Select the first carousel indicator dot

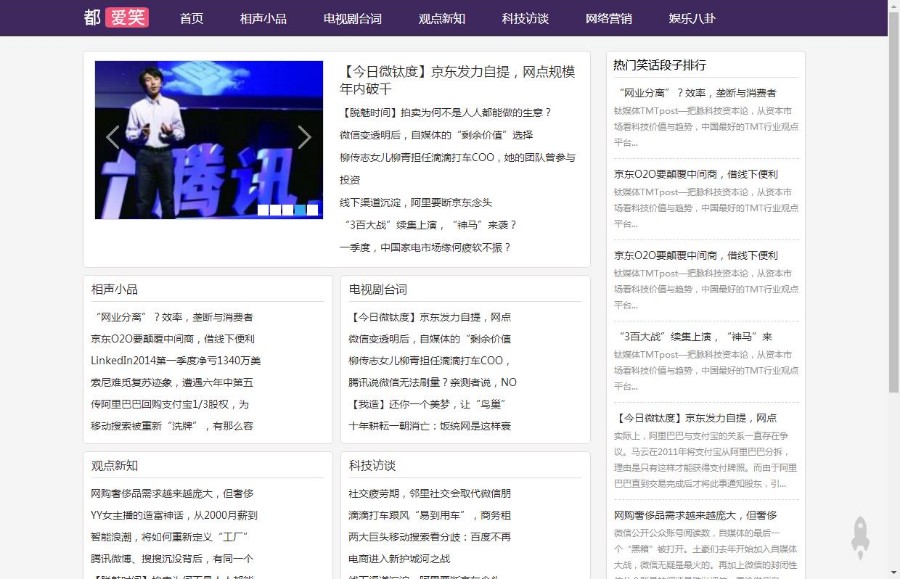(263, 210)
